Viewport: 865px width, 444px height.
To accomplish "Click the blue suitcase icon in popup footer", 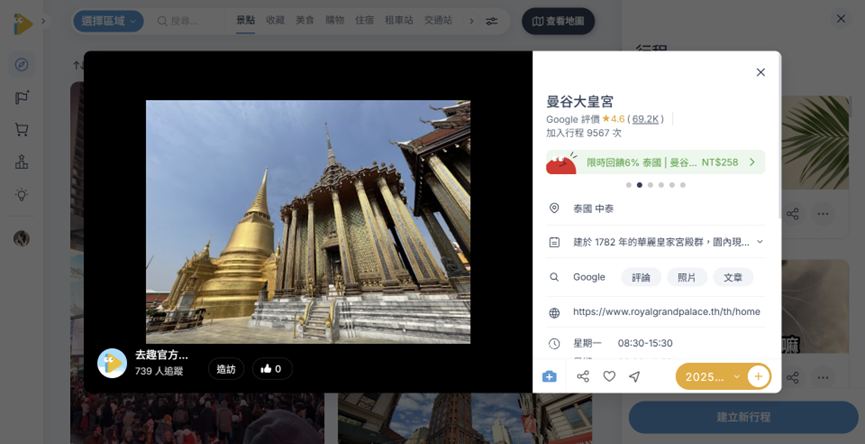I will point(549,376).
